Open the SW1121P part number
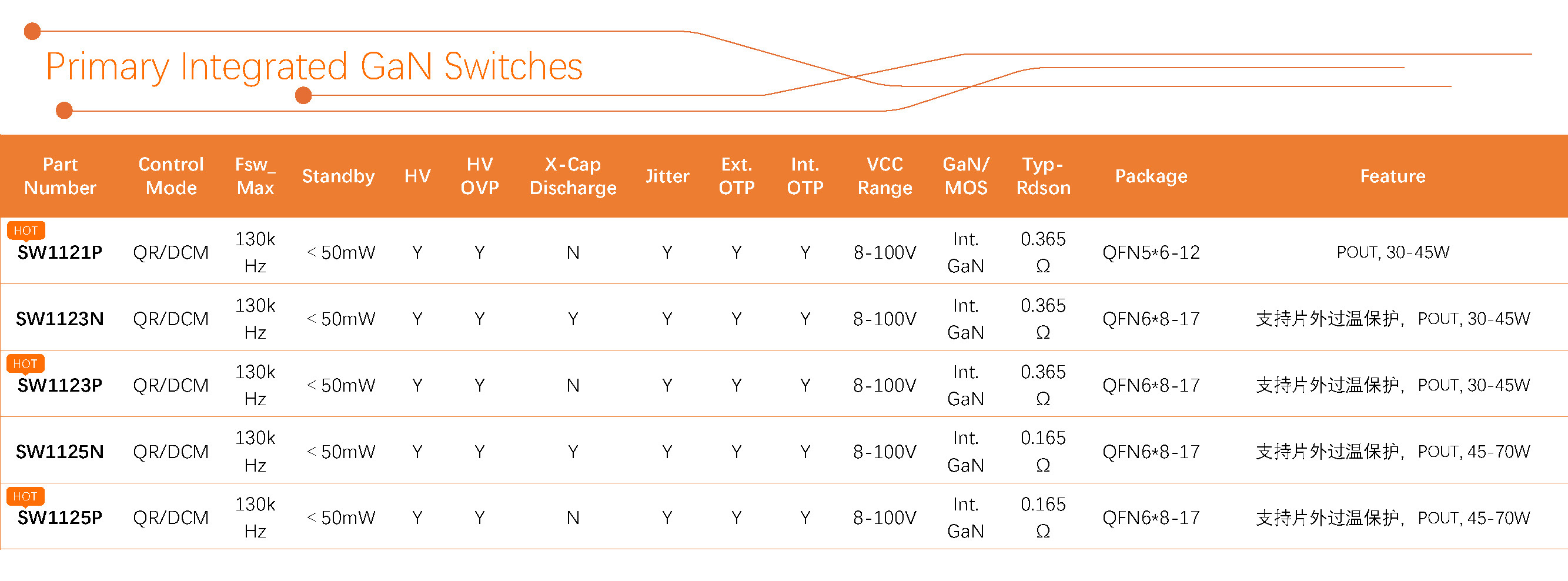Screen dimensions: 1568x581 click(59, 253)
